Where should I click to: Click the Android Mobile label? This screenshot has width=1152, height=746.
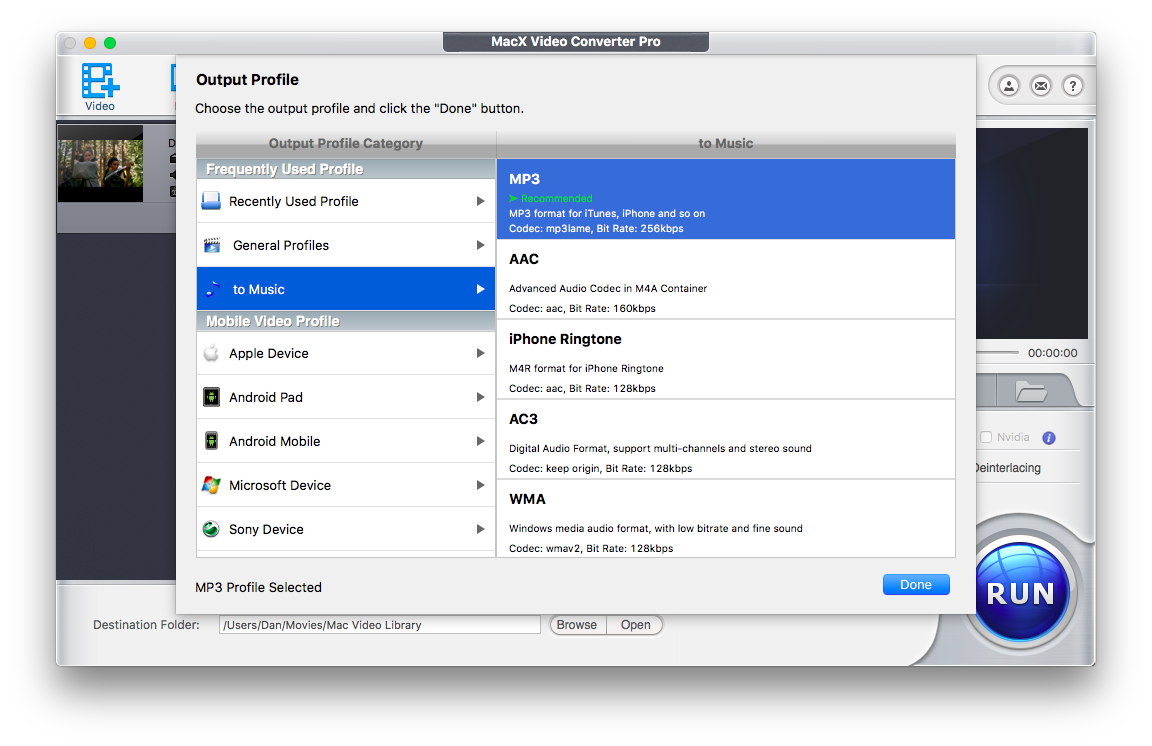tap(274, 441)
